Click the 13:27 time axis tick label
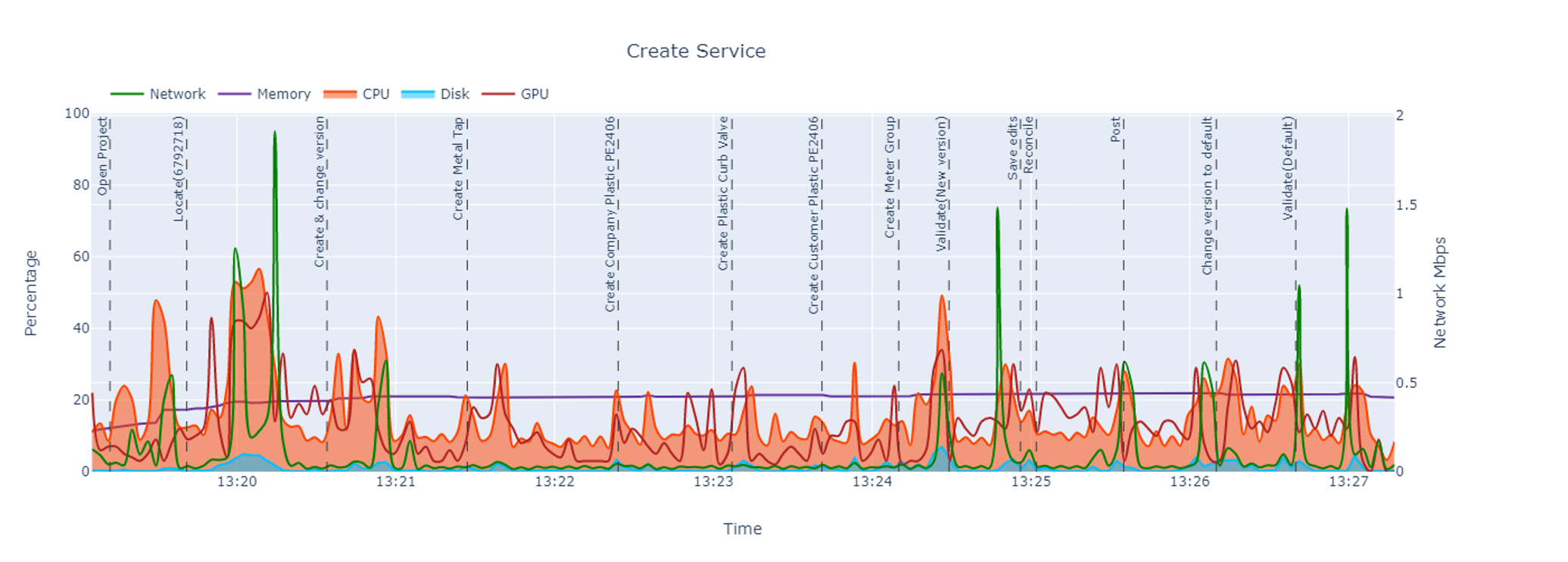 pyautogui.click(x=1348, y=482)
